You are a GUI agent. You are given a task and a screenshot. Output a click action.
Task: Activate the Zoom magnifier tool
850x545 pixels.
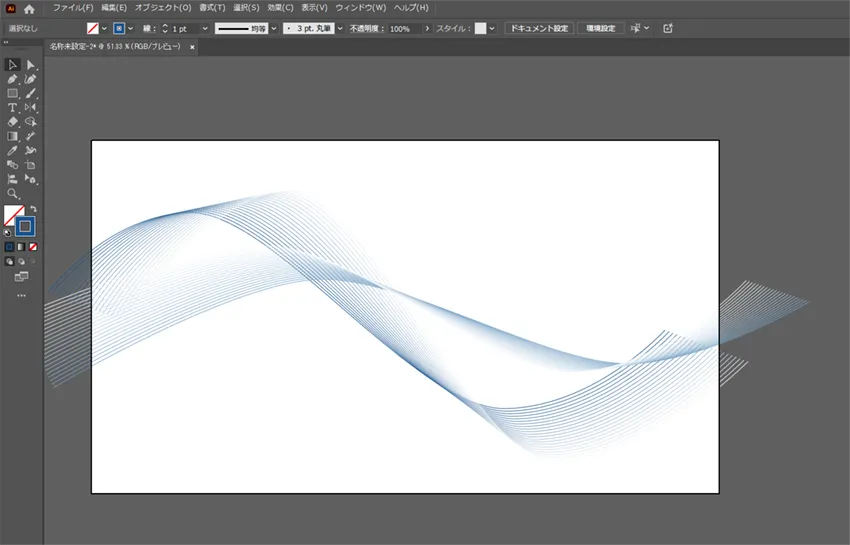click(x=12, y=193)
